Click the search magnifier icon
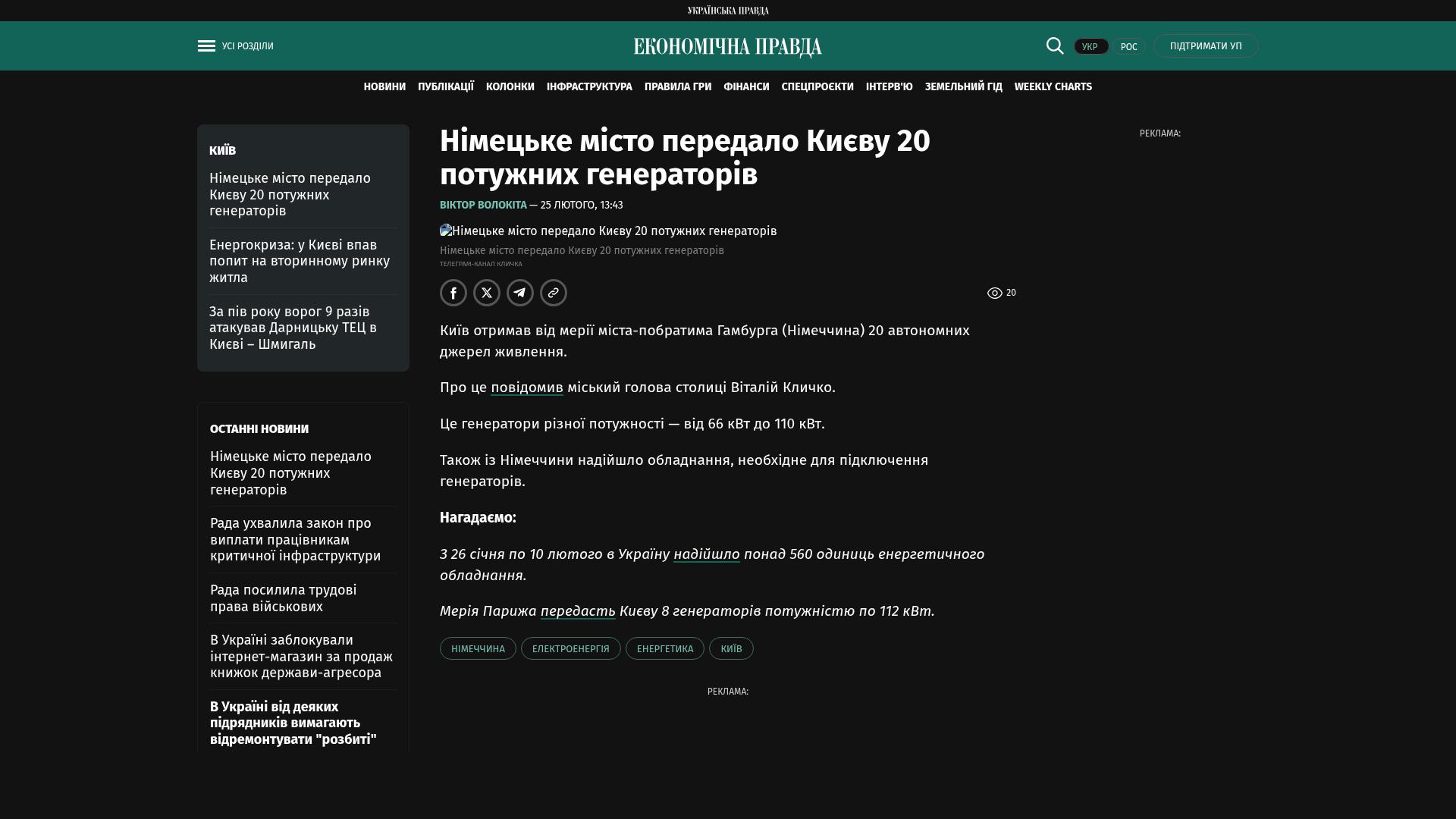This screenshot has height=819, width=1456. (x=1055, y=45)
